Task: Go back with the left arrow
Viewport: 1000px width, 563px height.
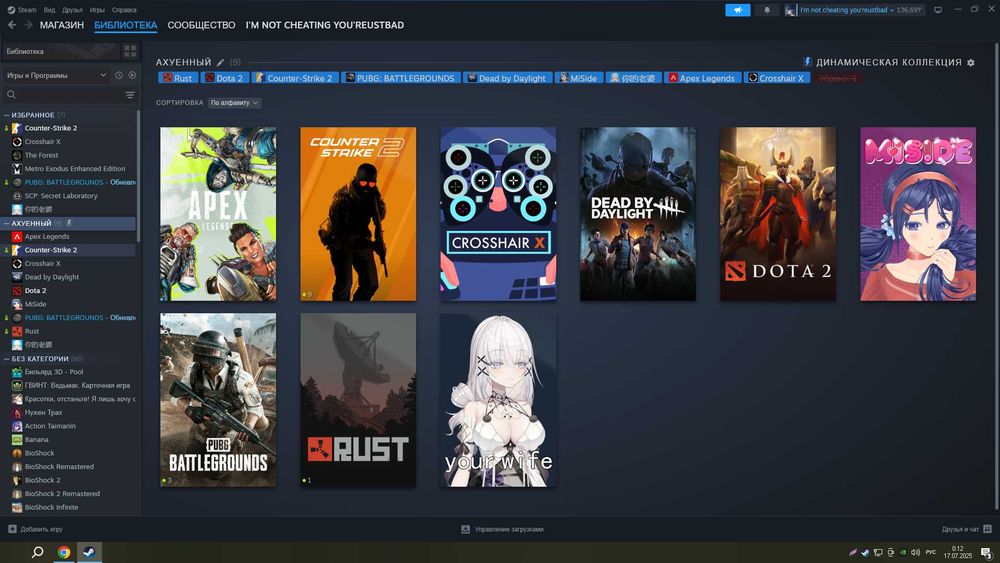Action: click(x=11, y=25)
